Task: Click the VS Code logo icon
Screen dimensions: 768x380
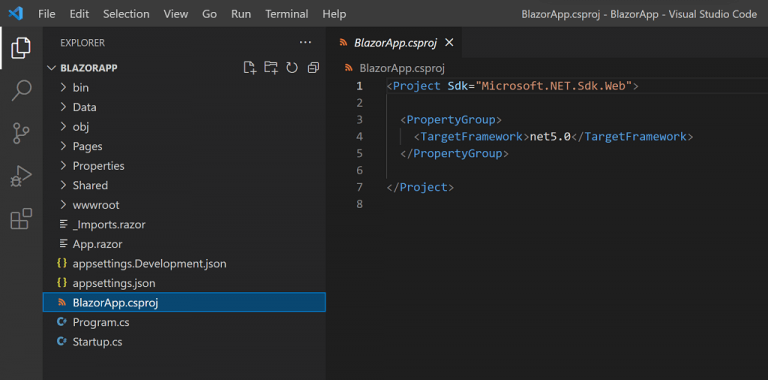Action: click(x=16, y=14)
